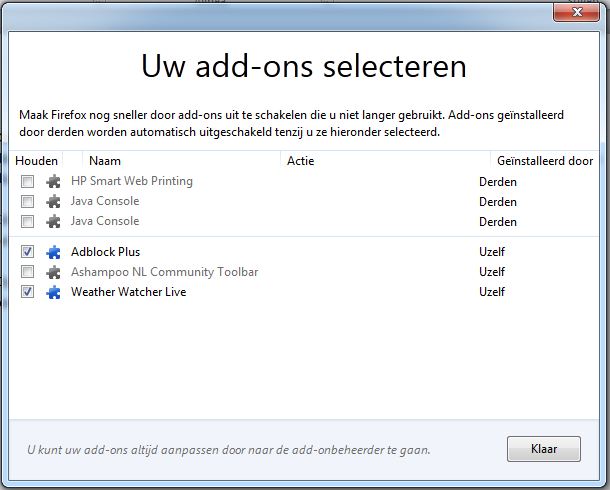The image size is (610, 490).
Task: Click the Klaar button
Action: (544, 449)
